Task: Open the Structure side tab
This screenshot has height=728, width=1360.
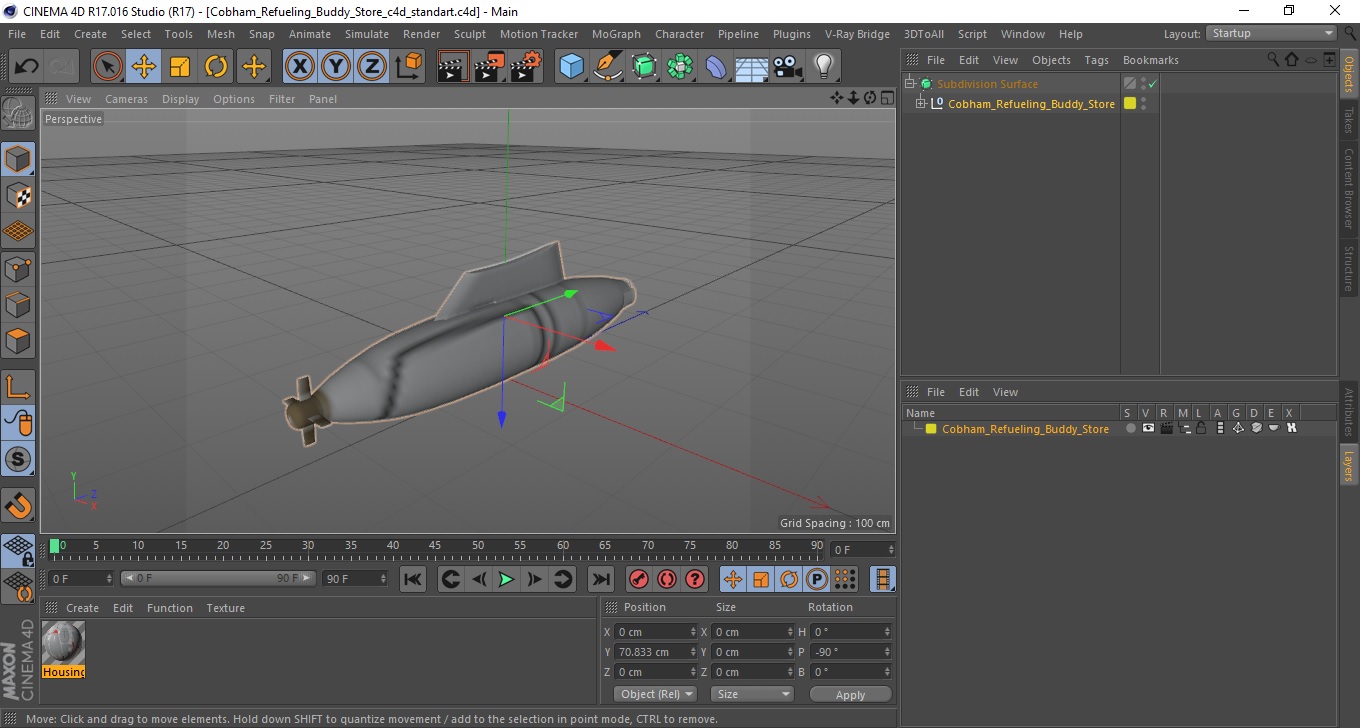Action: [x=1349, y=267]
